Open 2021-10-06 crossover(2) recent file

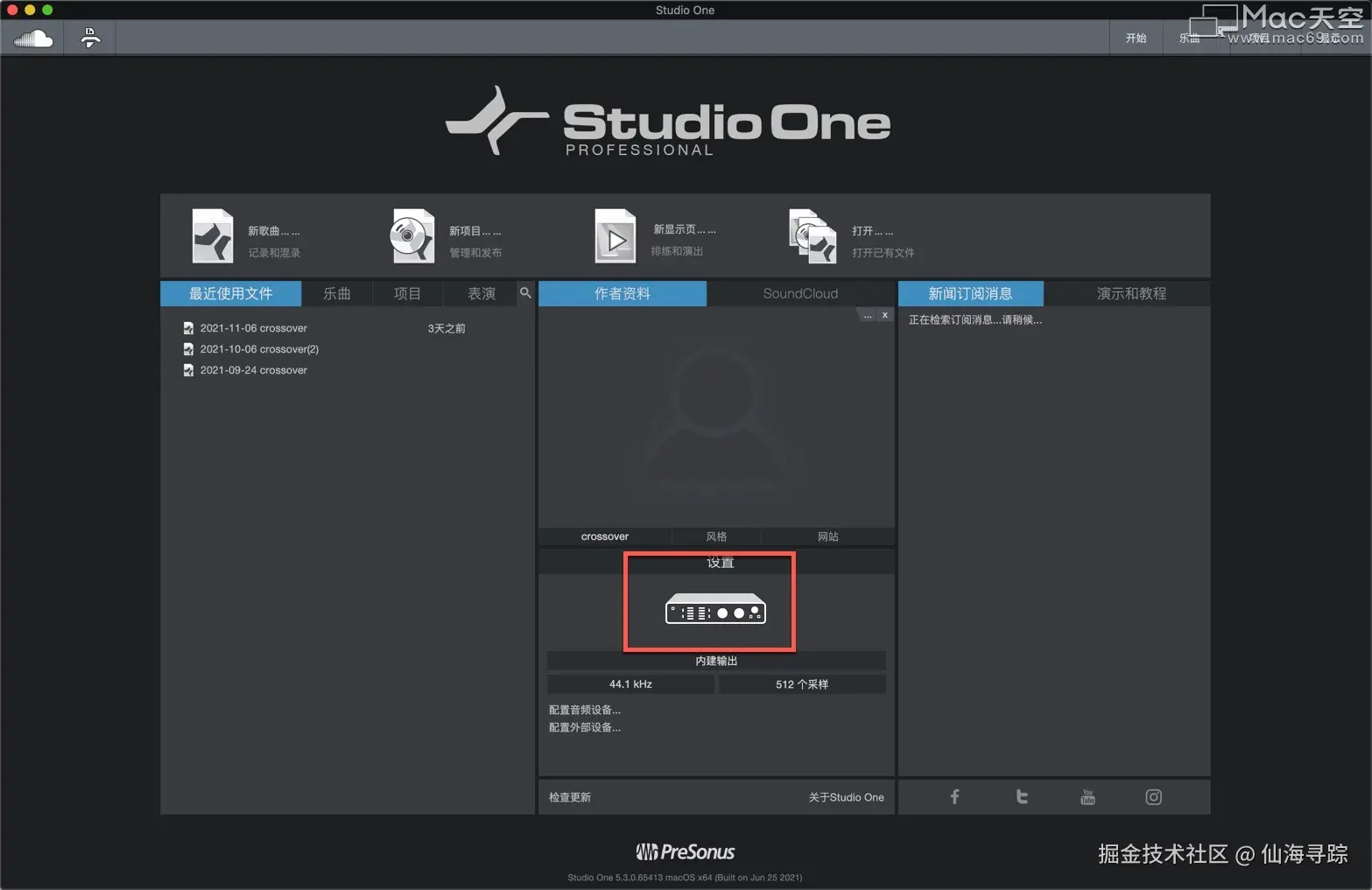click(x=259, y=349)
